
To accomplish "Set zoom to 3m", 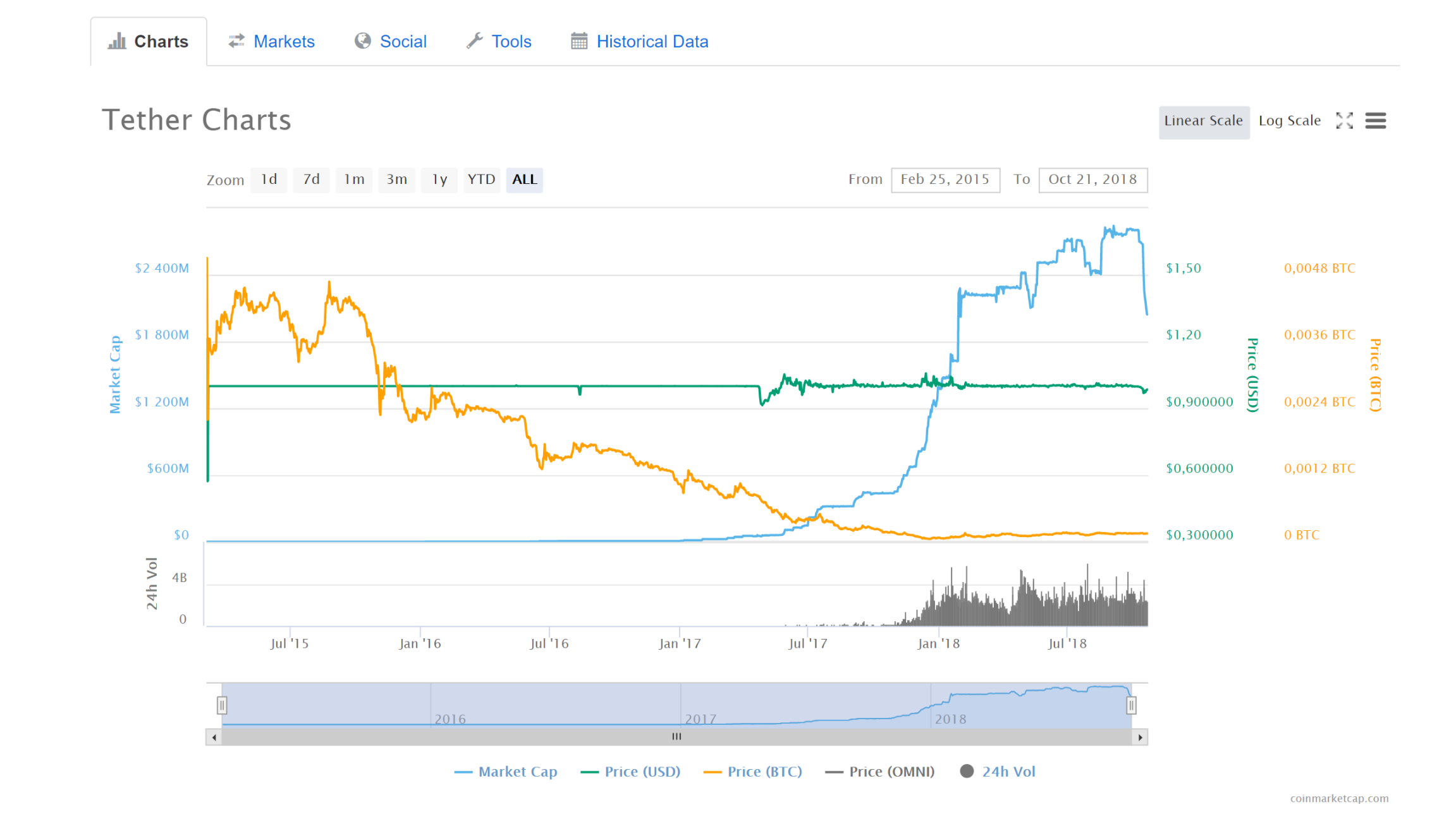I will coord(396,179).
